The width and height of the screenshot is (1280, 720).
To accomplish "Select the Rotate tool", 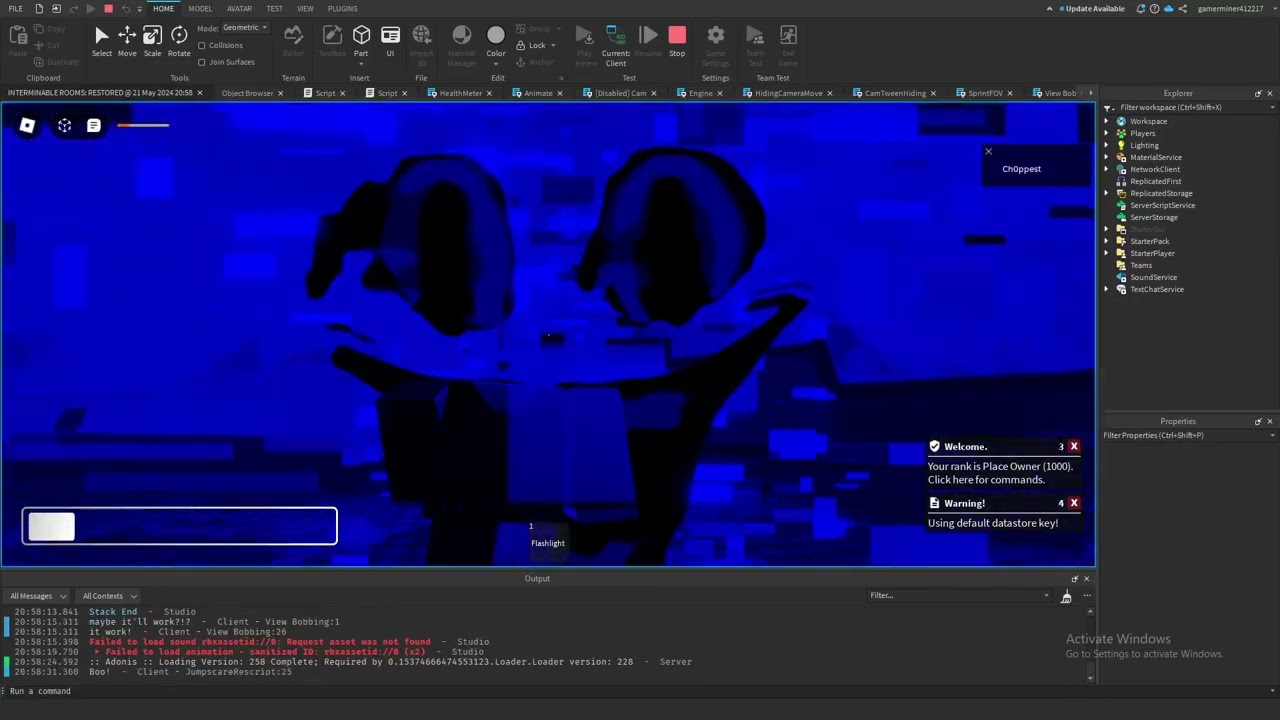I will (x=179, y=41).
